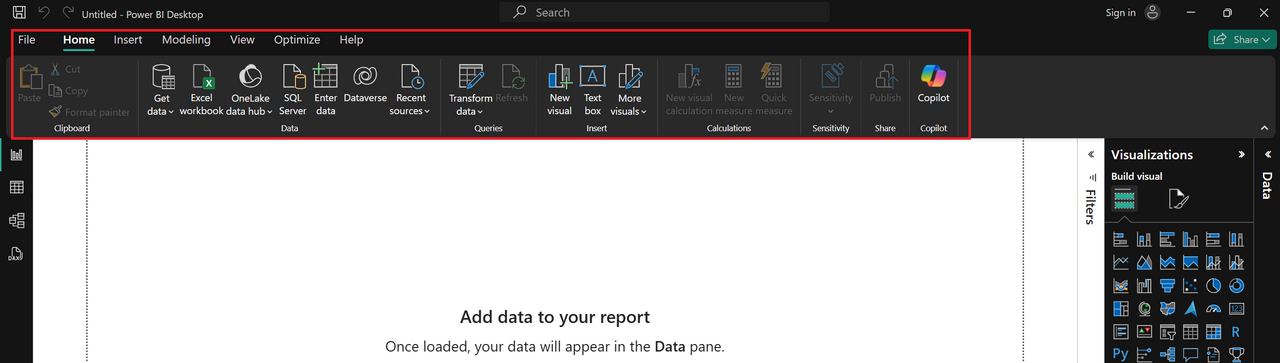1280x363 pixels.
Task: Choose the Funnel chart visual
Action: click(x=1167, y=286)
